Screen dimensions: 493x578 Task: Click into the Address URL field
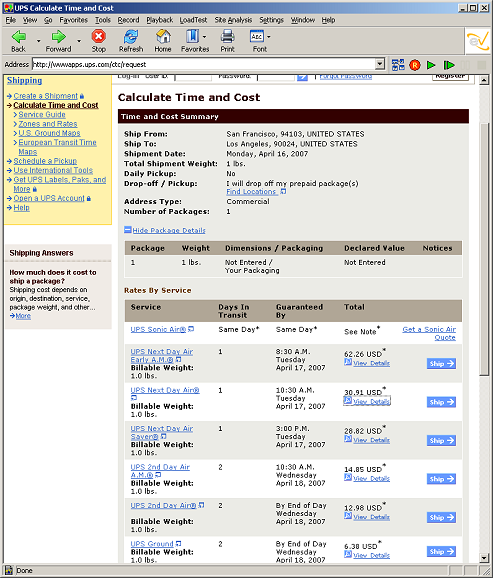click(x=204, y=65)
